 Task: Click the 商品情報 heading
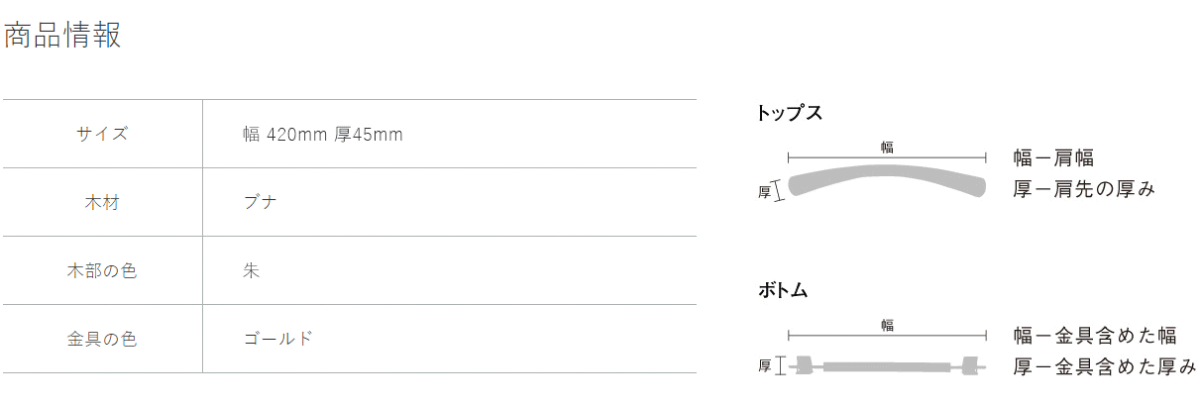(x=63, y=36)
